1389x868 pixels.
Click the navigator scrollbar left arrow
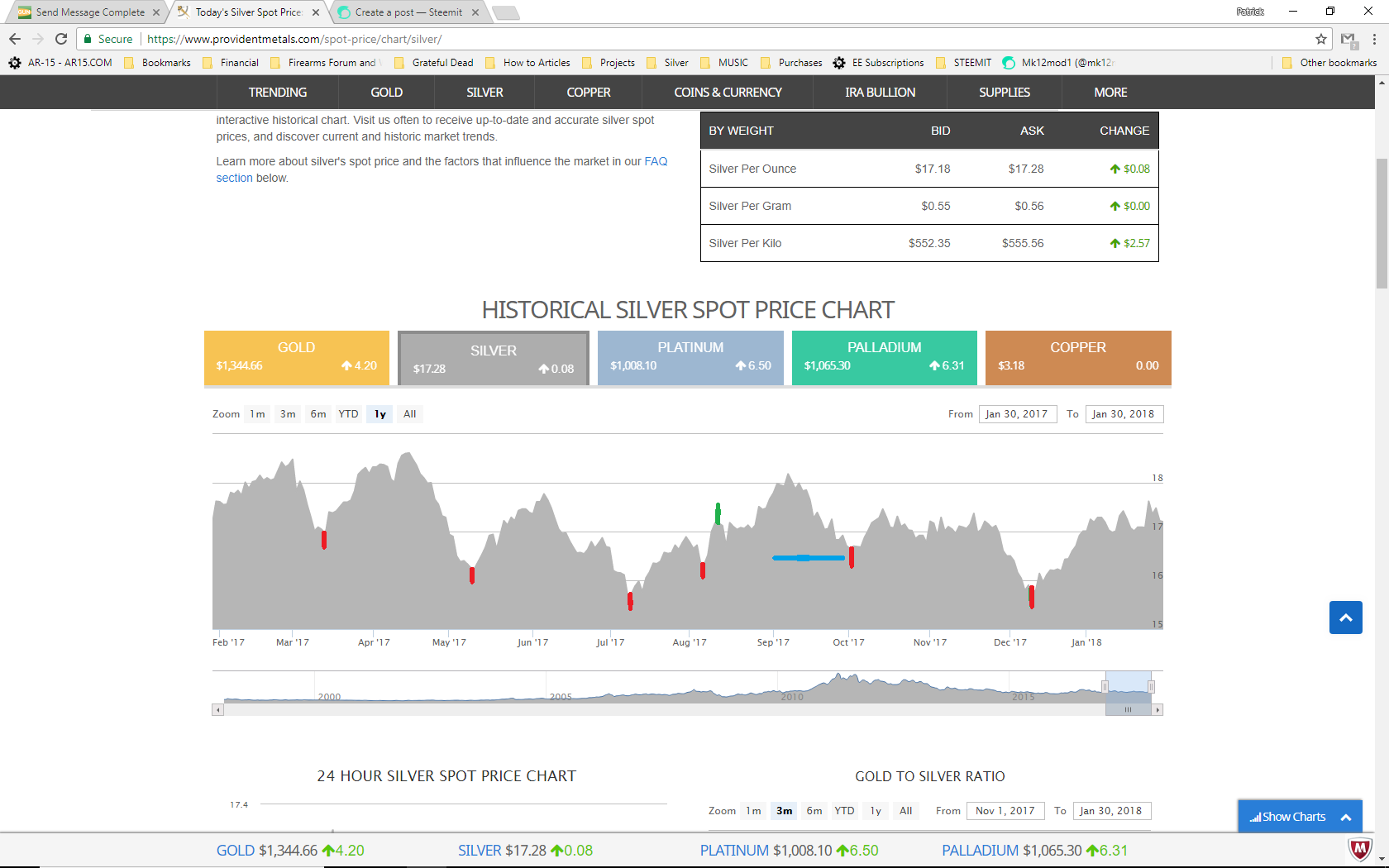click(x=218, y=710)
